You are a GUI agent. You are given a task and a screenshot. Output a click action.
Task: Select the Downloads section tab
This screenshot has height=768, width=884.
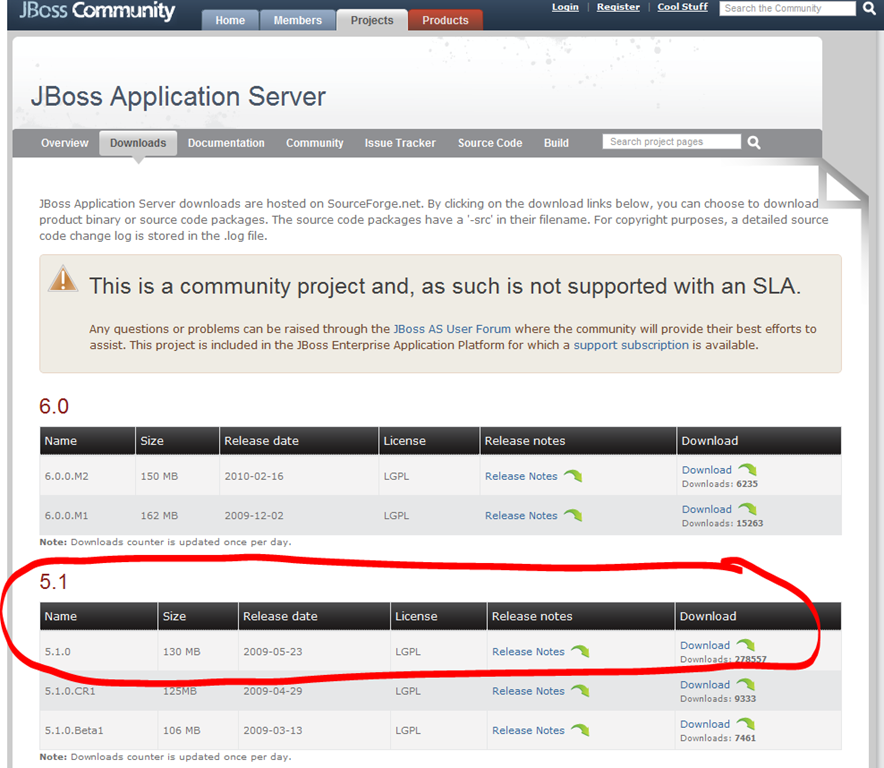(x=138, y=143)
